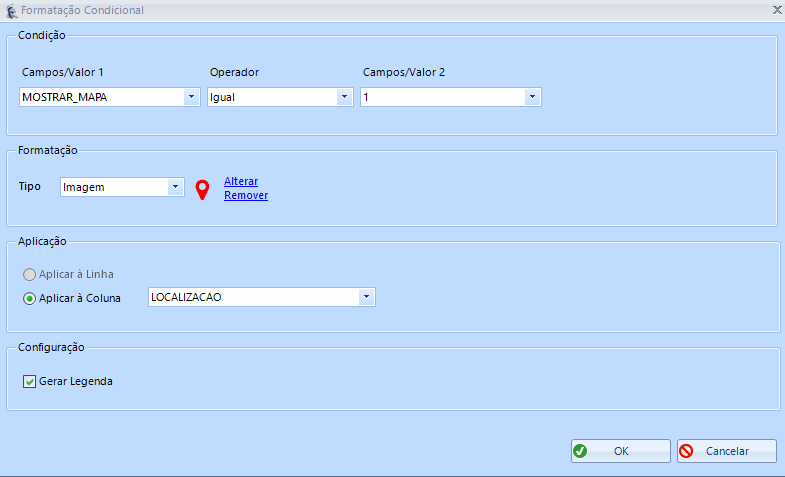Viewport: 785px width, 477px height.
Task: Close the Formatação Condicional dialog
Action: pyautogui.click(x=776, y=9)
